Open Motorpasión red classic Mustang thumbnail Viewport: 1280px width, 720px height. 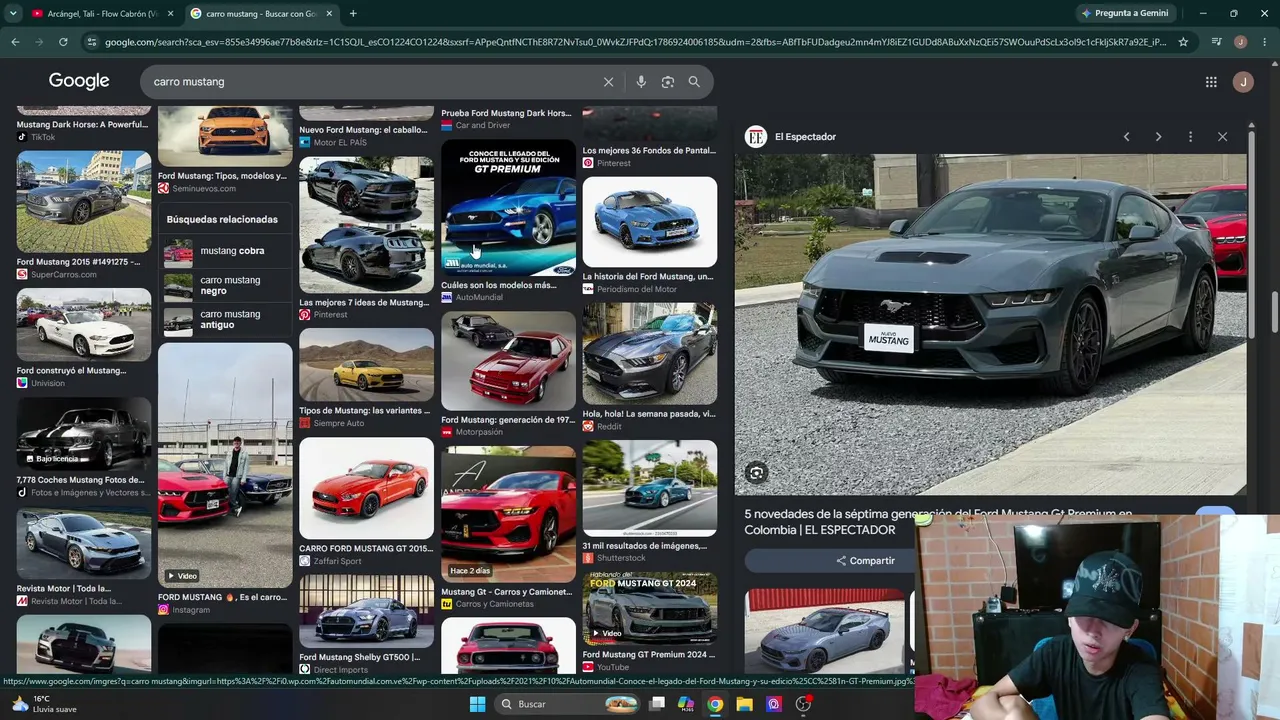[x=508, y=361]
